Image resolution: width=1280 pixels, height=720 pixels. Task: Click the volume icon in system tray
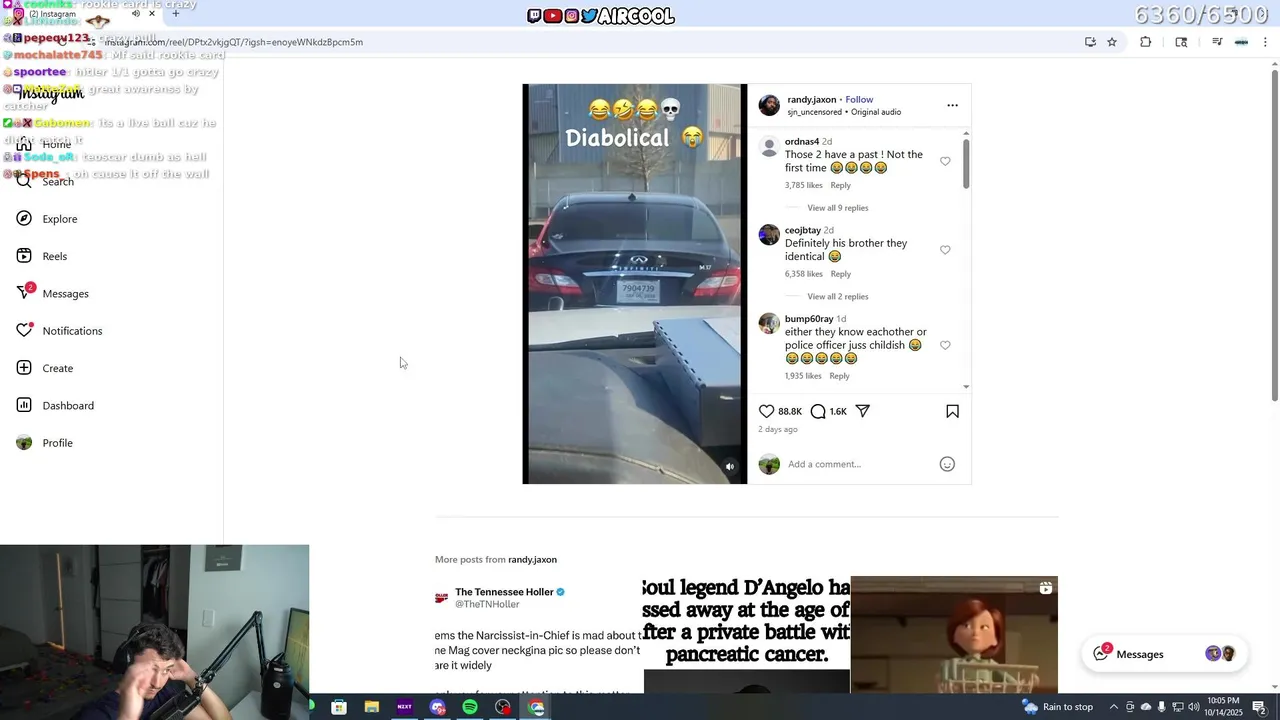[x=1193, y=707]
